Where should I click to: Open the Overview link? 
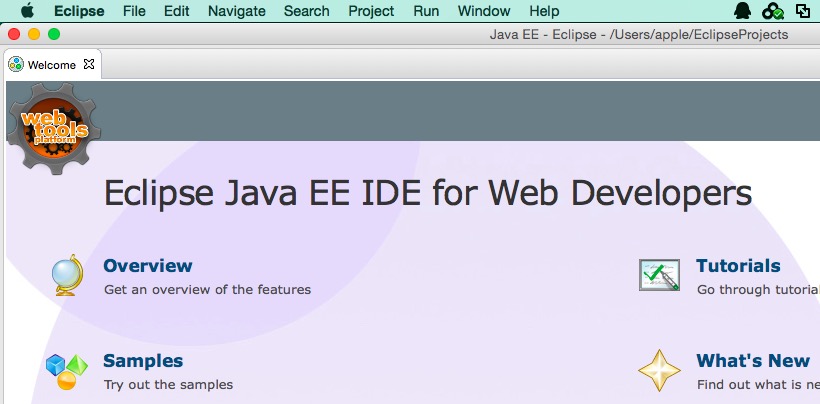tap(148, 266)
